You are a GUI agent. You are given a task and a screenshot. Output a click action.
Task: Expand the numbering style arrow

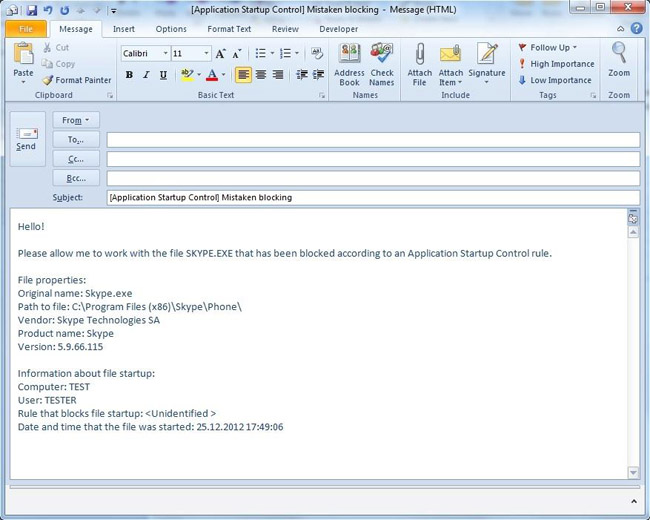click(x=297, y=53)
